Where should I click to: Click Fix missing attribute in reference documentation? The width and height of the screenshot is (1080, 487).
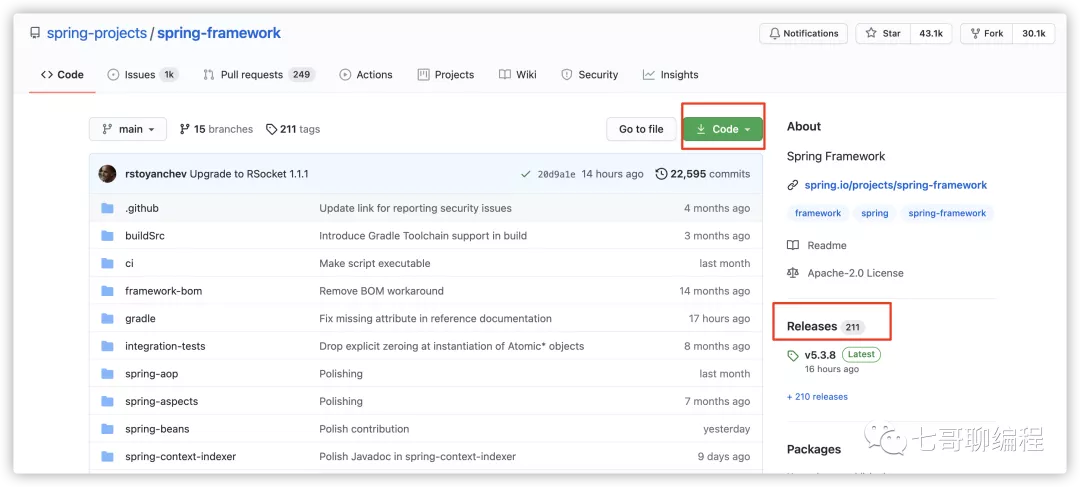tap(435, 318)
